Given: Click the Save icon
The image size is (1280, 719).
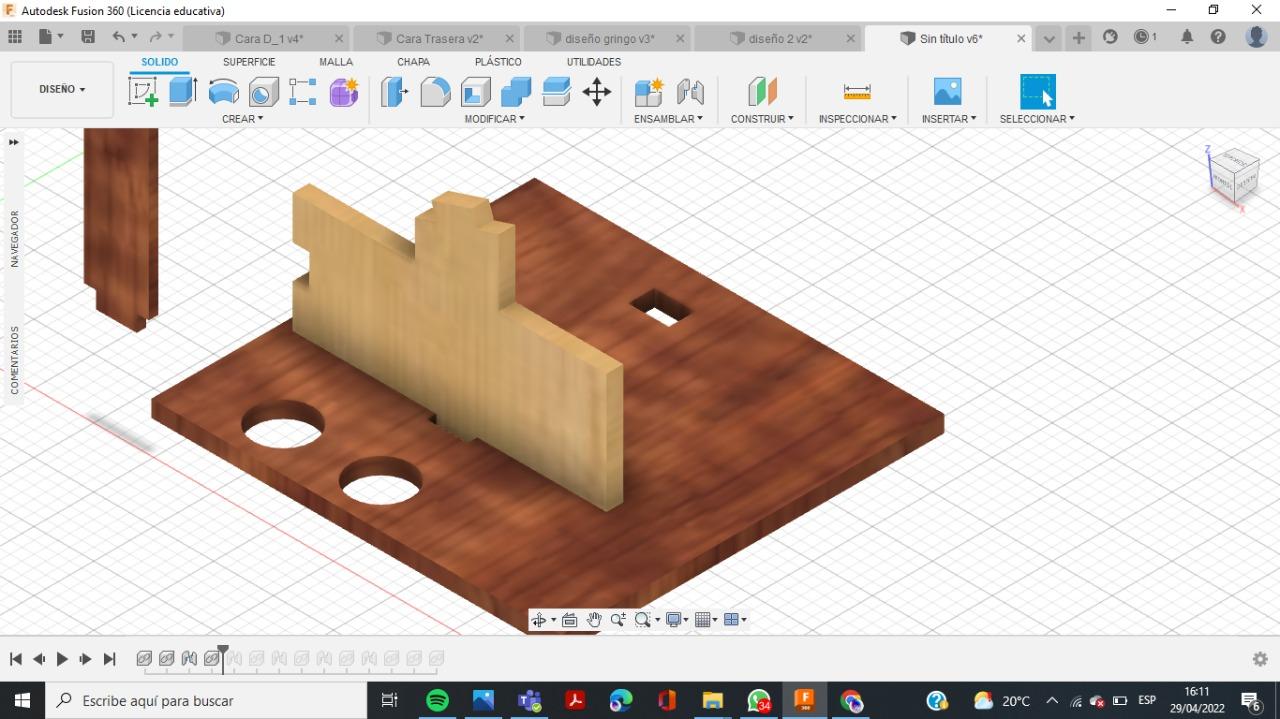Looking at the screenshot, I should pos(88,37).
